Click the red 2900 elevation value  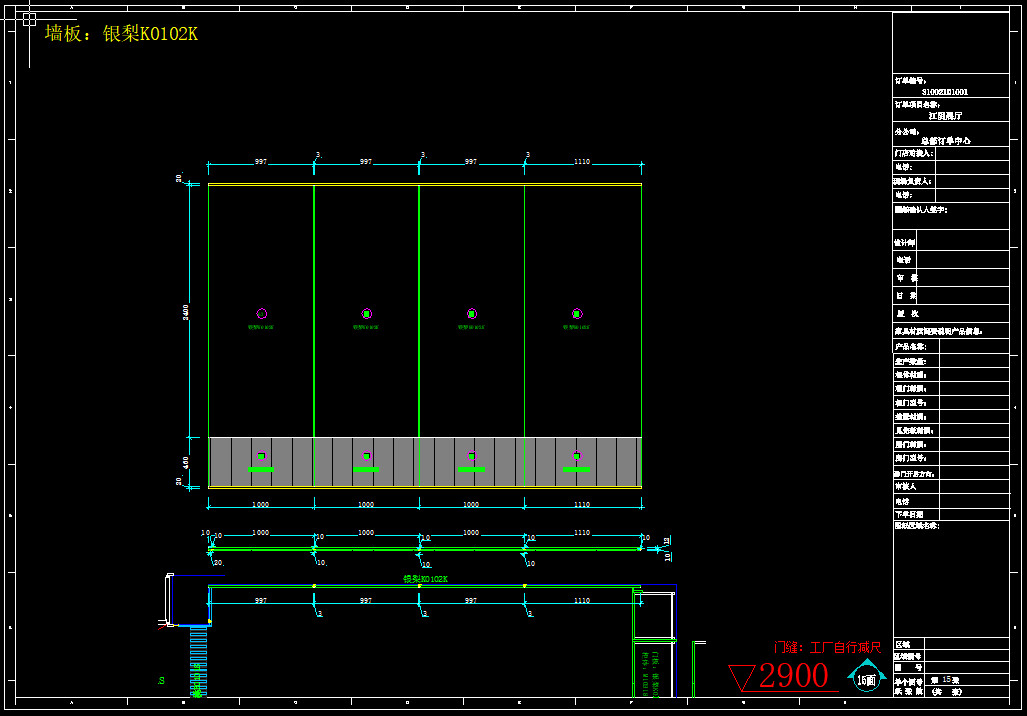793,677
